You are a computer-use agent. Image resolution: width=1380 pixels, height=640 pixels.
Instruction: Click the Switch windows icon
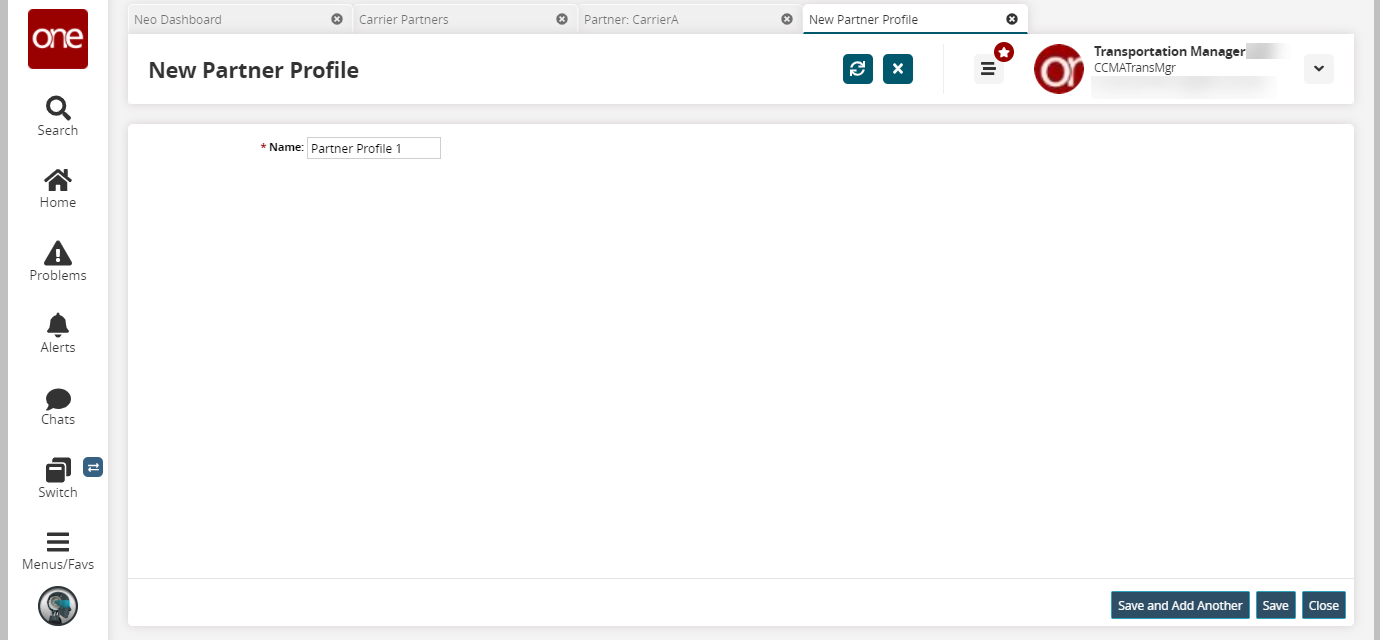click(58, 470)
